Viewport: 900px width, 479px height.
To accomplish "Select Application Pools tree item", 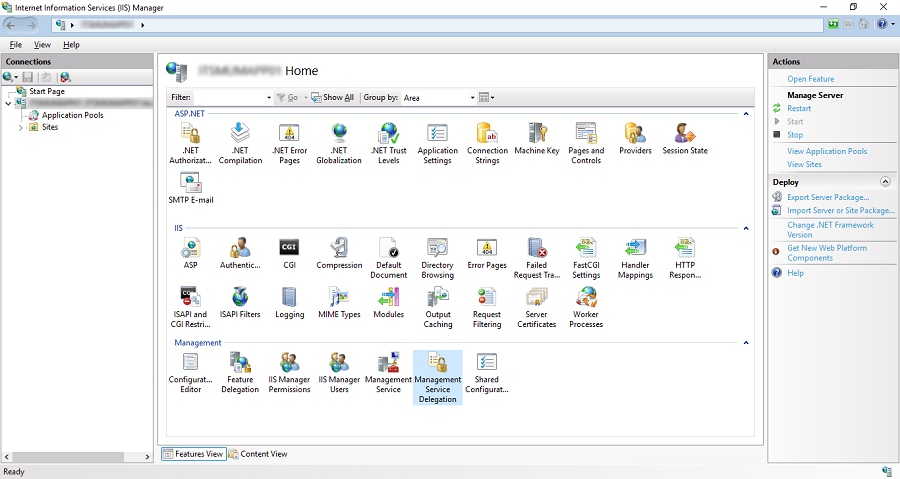I will (x=72, y=115).
